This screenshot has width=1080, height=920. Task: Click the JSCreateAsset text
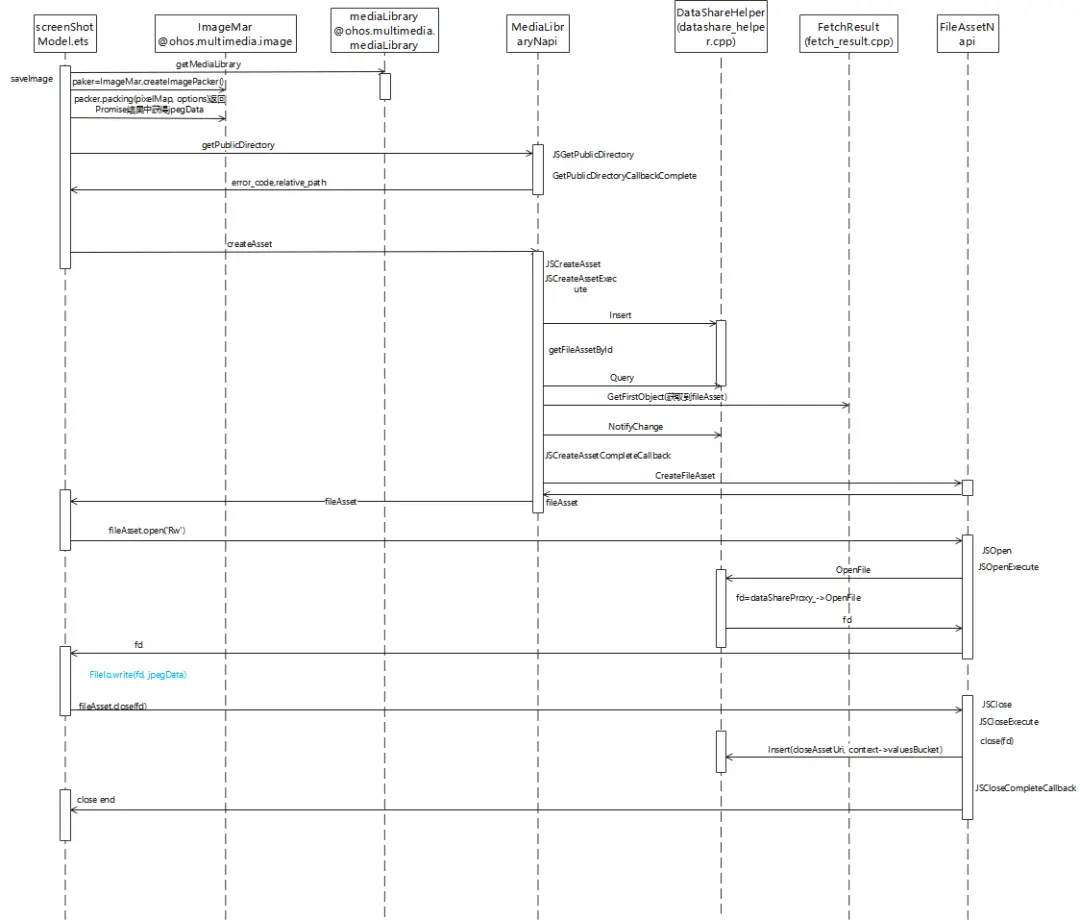[573, 264]
